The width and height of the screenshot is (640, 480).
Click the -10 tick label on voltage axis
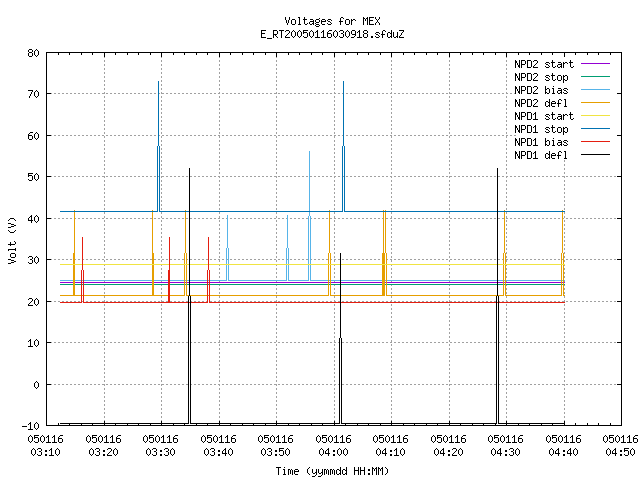pos(31,426)
